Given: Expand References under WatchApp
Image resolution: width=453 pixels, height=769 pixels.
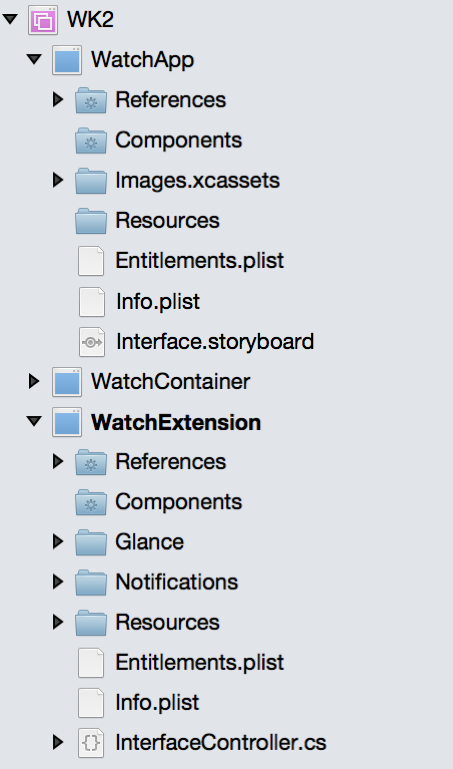Looking at the screenshot, I should 58,100.
